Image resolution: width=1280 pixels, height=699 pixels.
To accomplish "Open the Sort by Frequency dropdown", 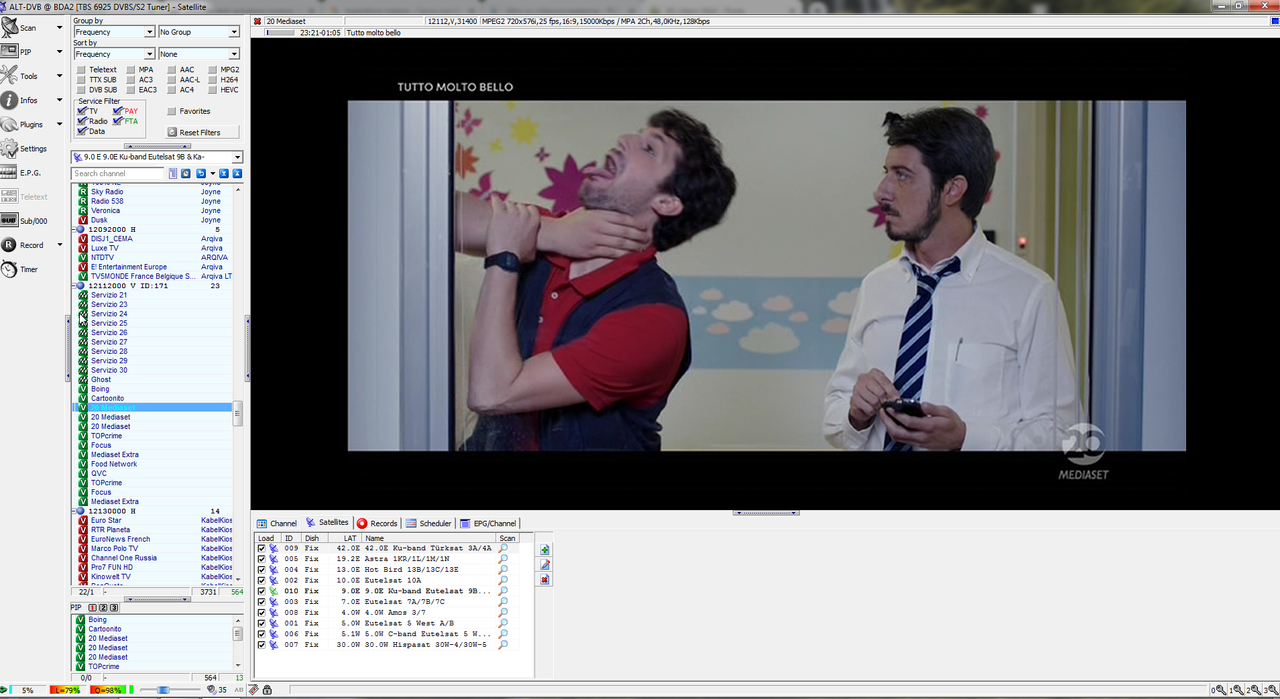I will click(114, 54).
